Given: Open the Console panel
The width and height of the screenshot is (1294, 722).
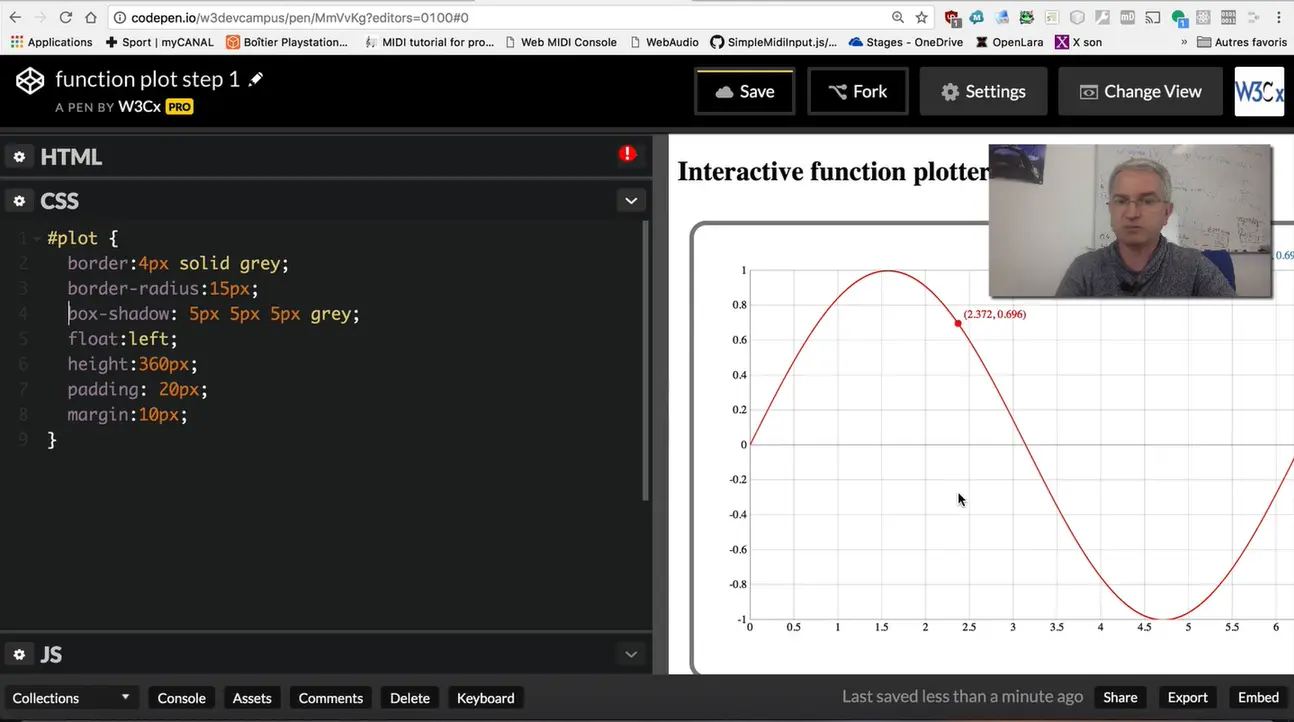Looking at the screenshot, I should click(181, 698).
